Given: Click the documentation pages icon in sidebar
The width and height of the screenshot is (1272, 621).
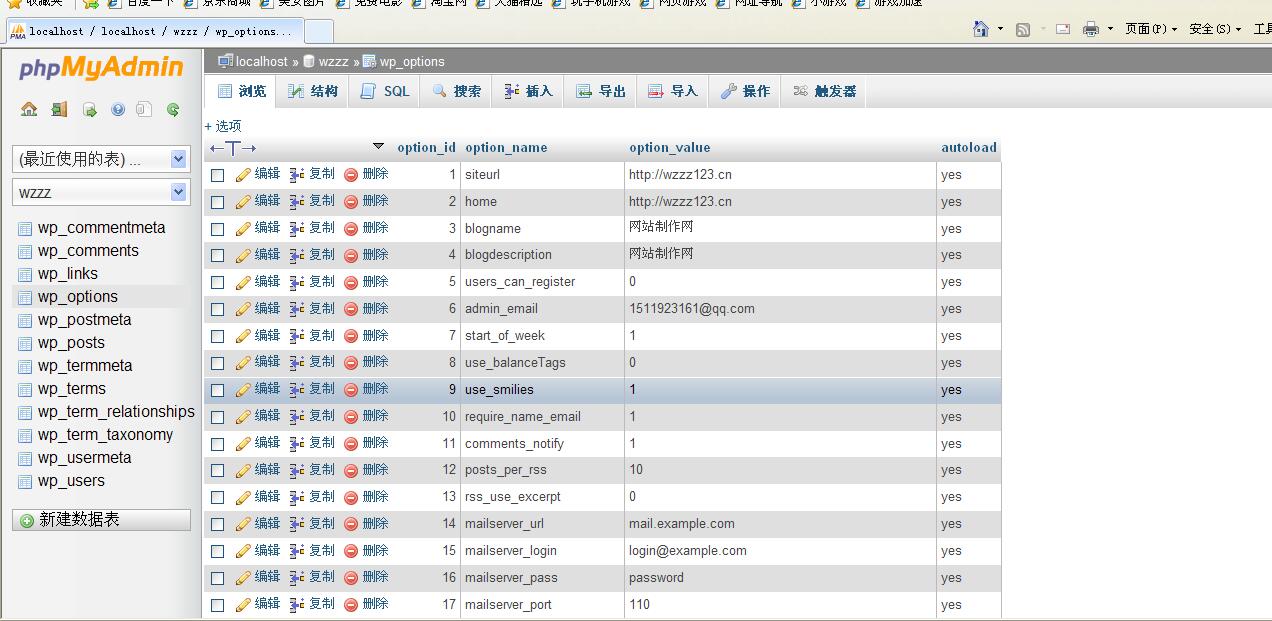Looking at the screenshot, I should [x=144, y=109].
